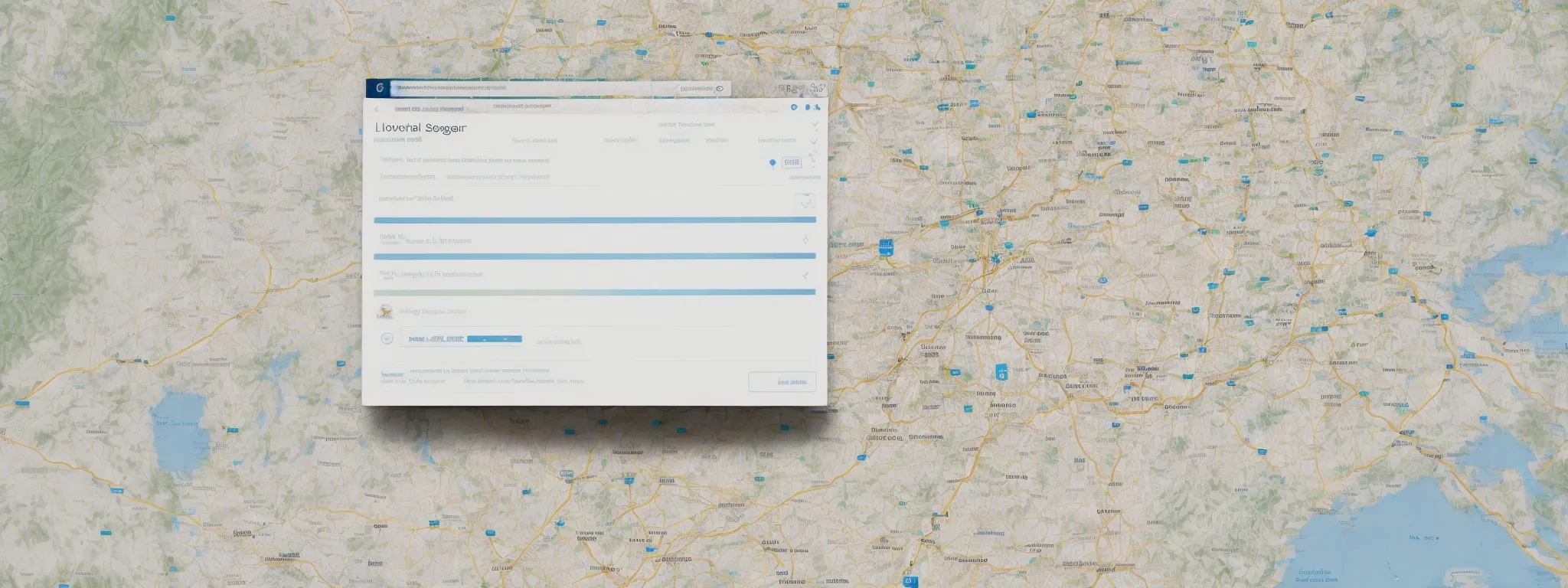Expand the chevron at the top right of the dialog
The image size is (1568, 588).
(x=815, y=123)
